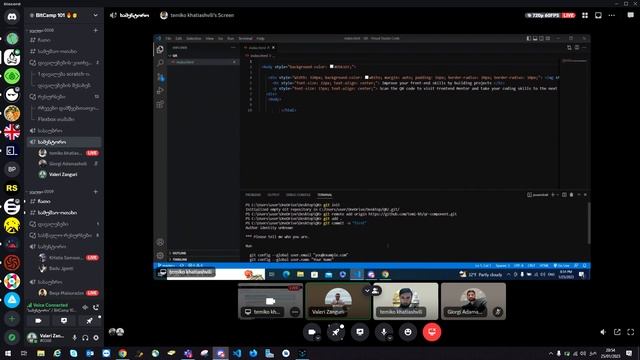Open Explore Discoverable Servers compass icon
The width and height of the screenshot is (640, 360).
pyautogui.click(x=12, y=337)
